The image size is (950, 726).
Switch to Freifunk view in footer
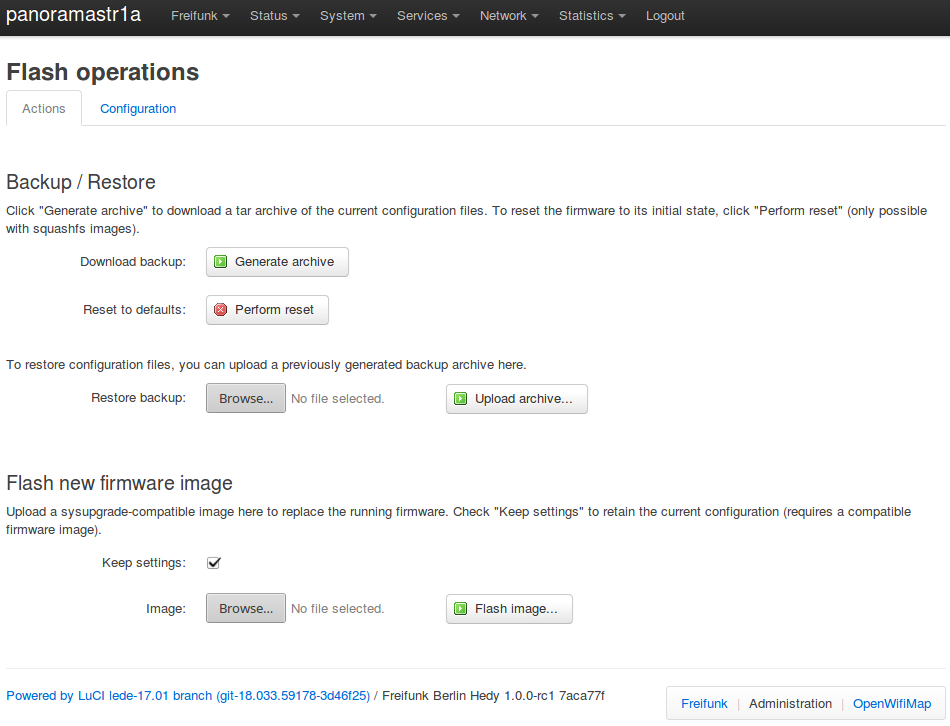pos(704,704)
